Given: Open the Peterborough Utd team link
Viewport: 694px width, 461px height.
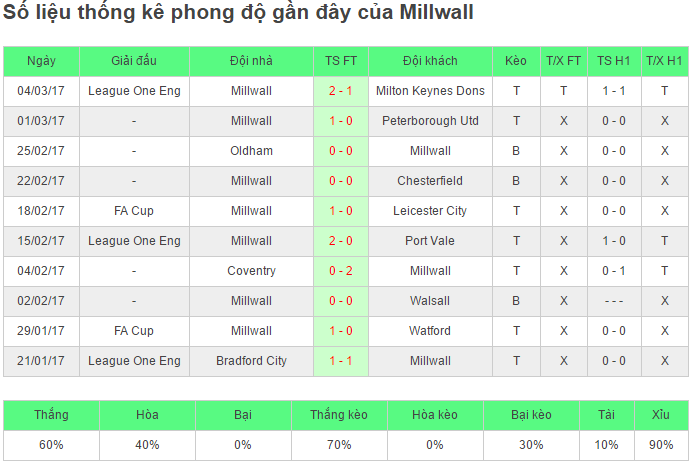Looking at the screenshot, I should coord(430,121).
